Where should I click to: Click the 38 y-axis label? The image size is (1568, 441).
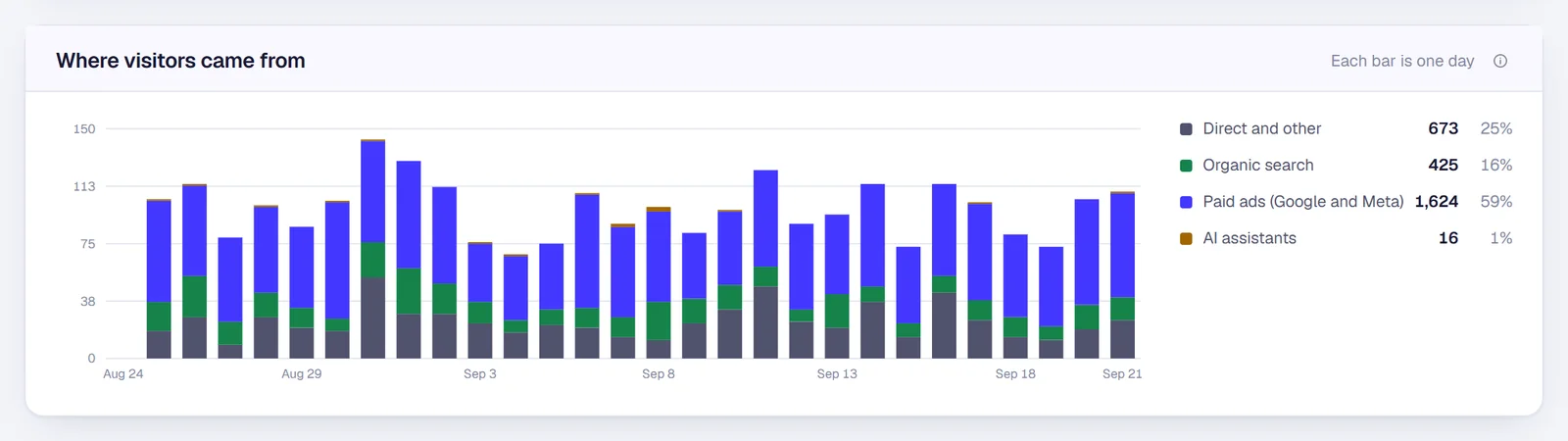pos(88,301)
